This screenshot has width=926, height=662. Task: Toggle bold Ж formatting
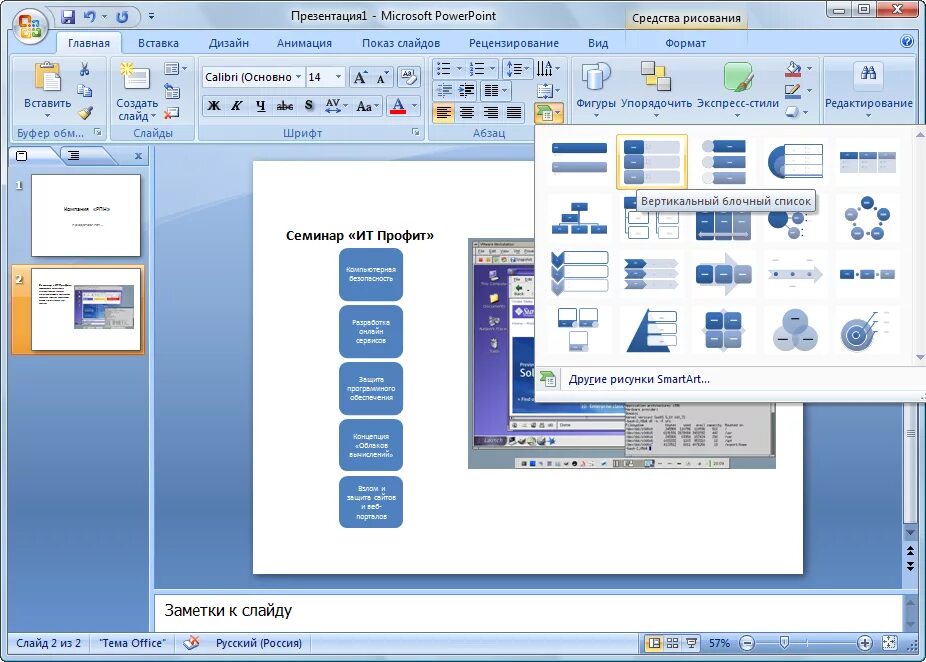(214, 106)
